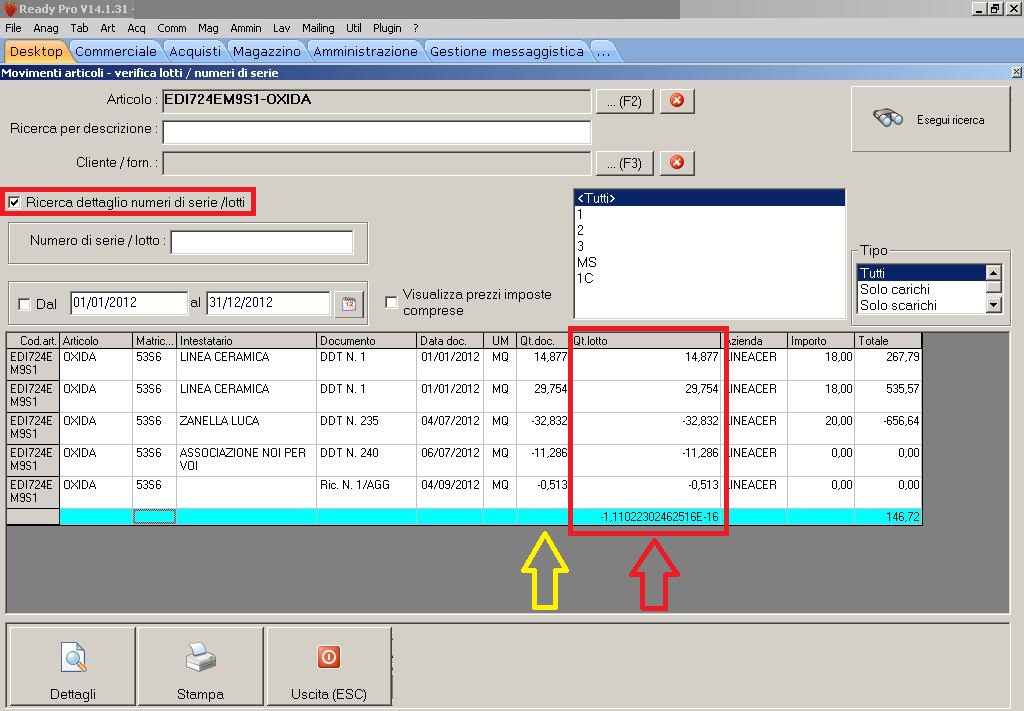The width and height of the screenshot is (1024, 711).
Task: Click the Uscita (ESC) exit button
Action: coord(328,666)
